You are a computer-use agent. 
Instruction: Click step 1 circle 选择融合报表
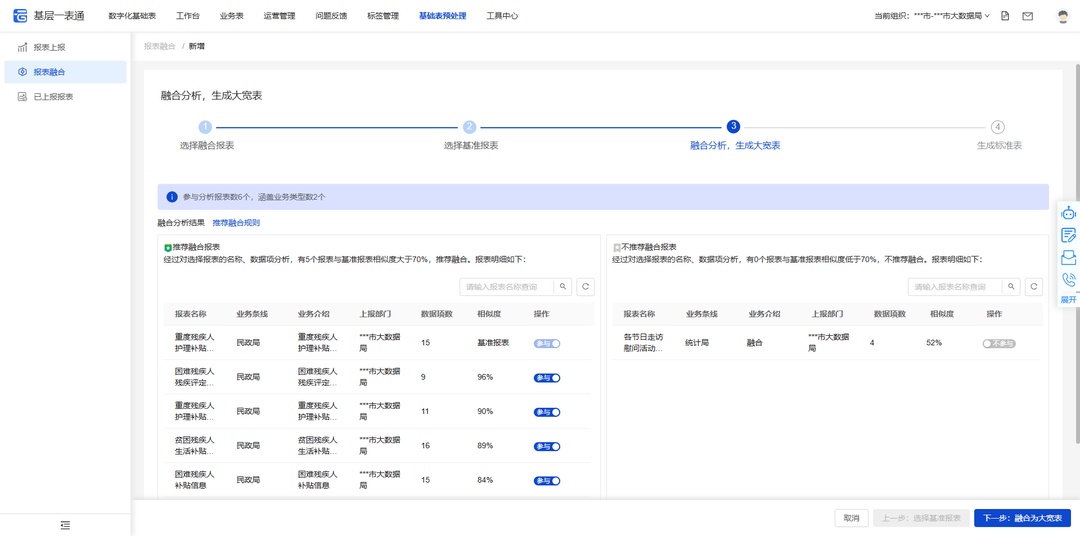(x=205, y=127)
